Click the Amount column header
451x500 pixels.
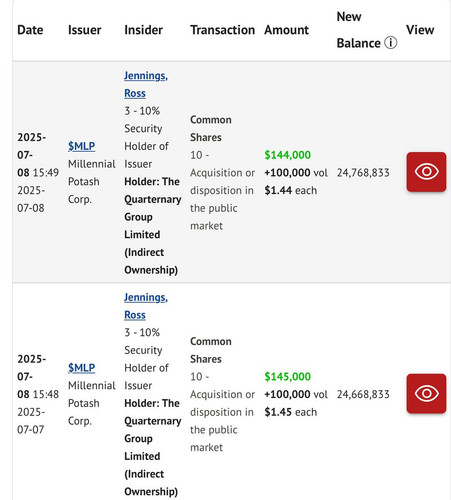point(287,30)
